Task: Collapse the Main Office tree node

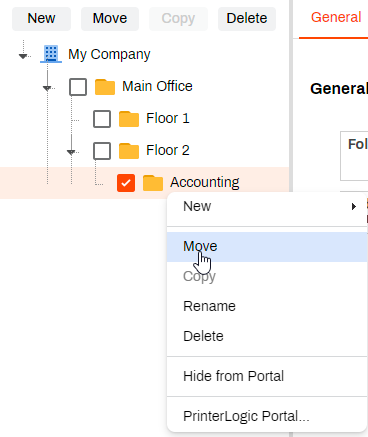Action: 47,88
